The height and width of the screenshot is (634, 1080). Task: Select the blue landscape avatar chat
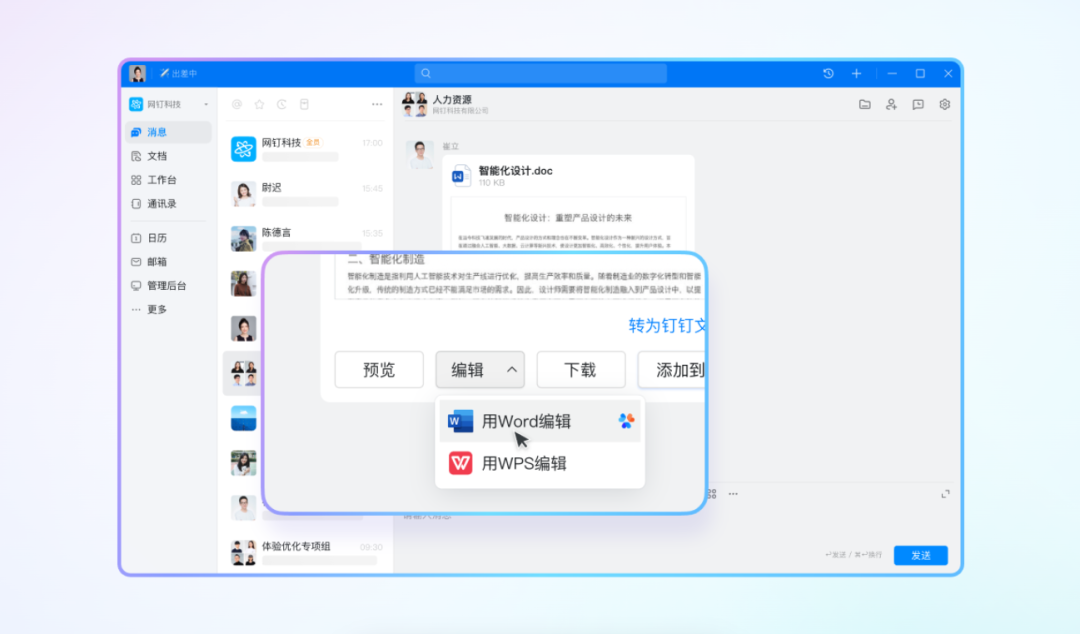[x=243, y=418]
